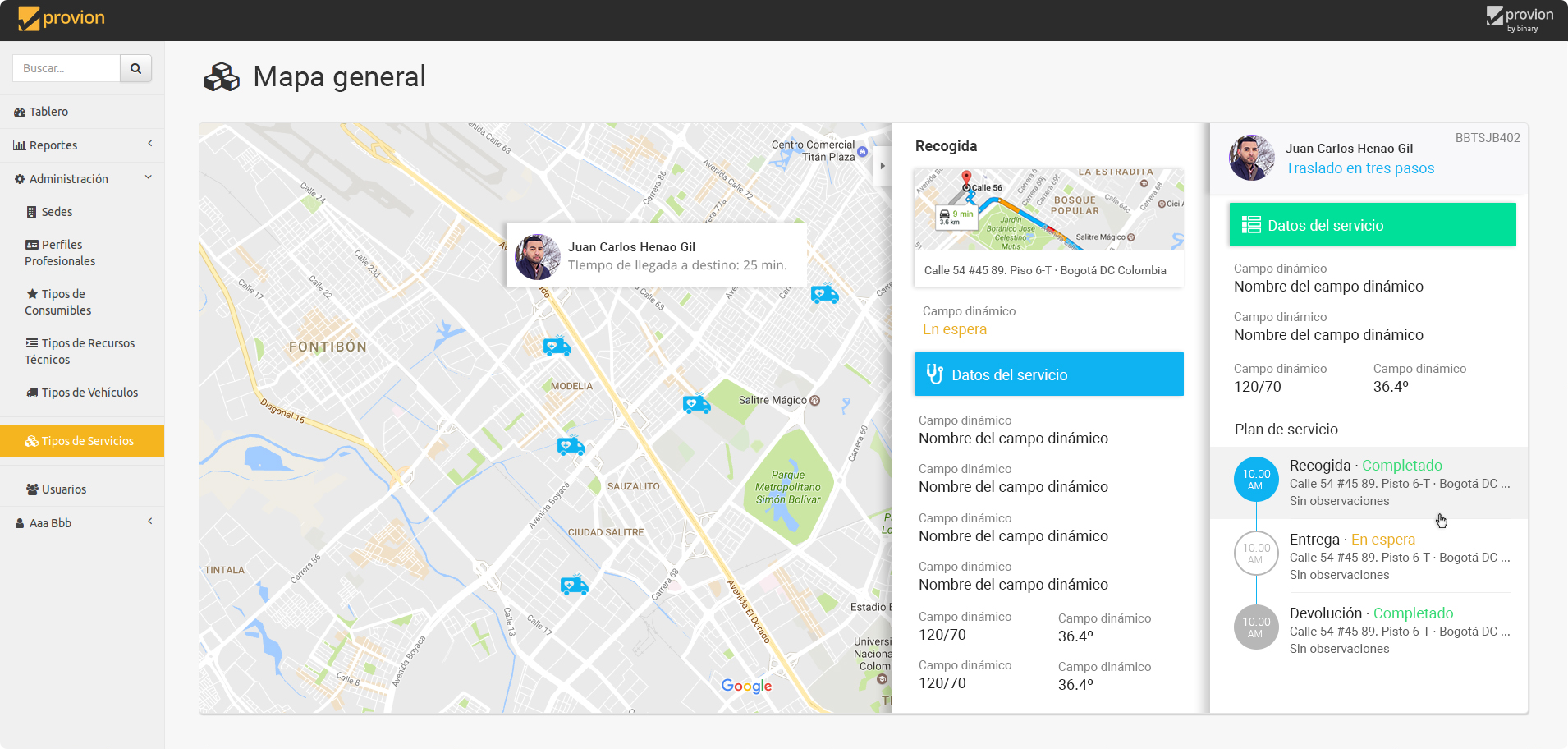Viewport: 1568px width, 749px height.
Task: Select the Devolución Completado step
Action: click(1369, 630)
